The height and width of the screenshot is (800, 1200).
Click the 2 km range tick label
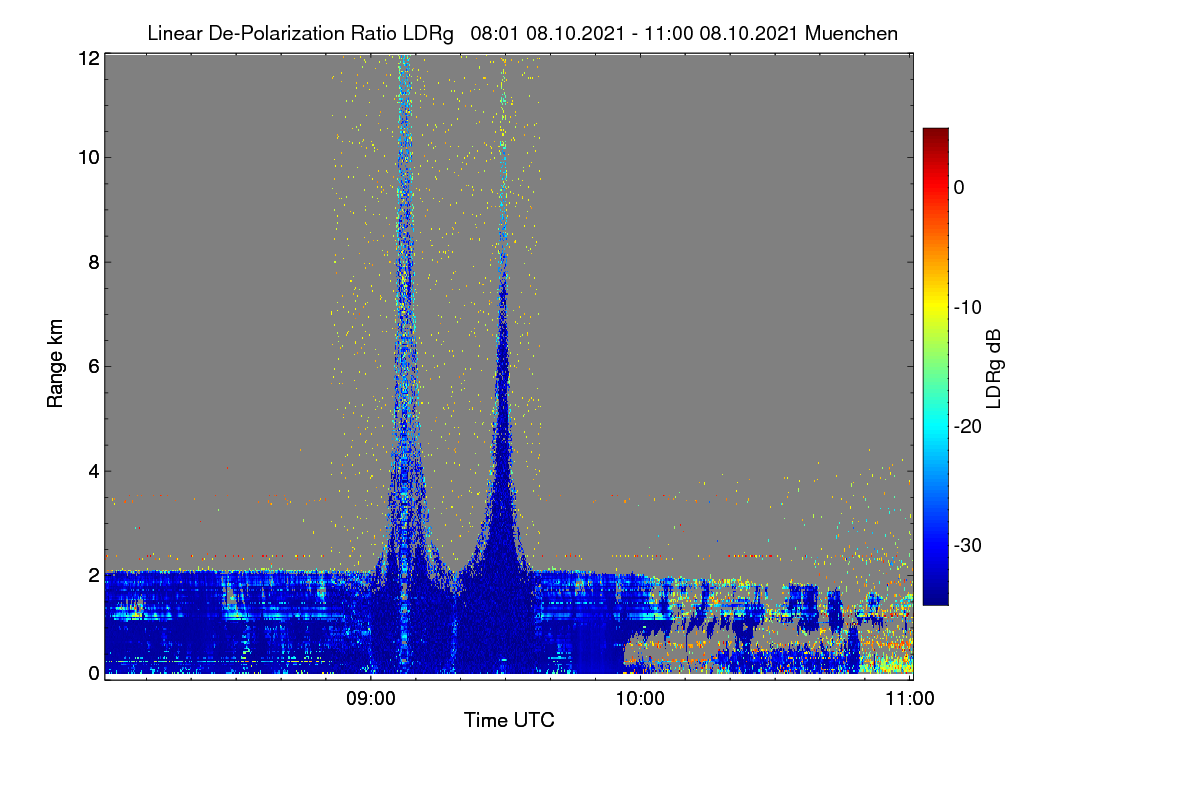[94, 575]
